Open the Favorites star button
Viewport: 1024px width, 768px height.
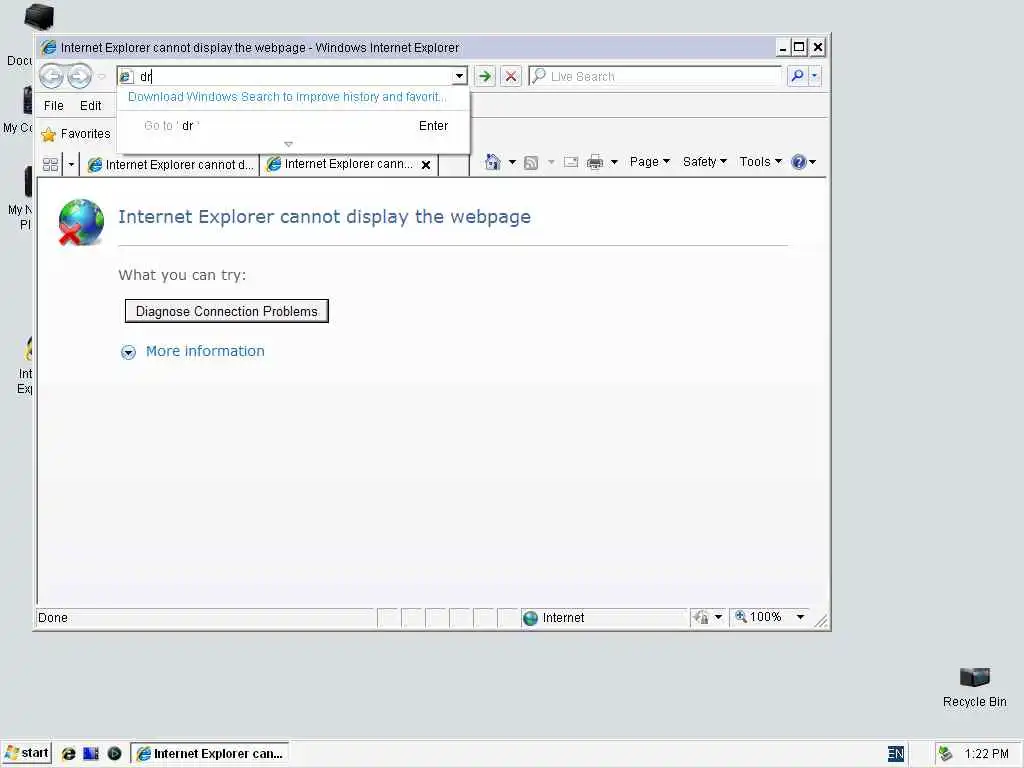(x=76, y=134)
